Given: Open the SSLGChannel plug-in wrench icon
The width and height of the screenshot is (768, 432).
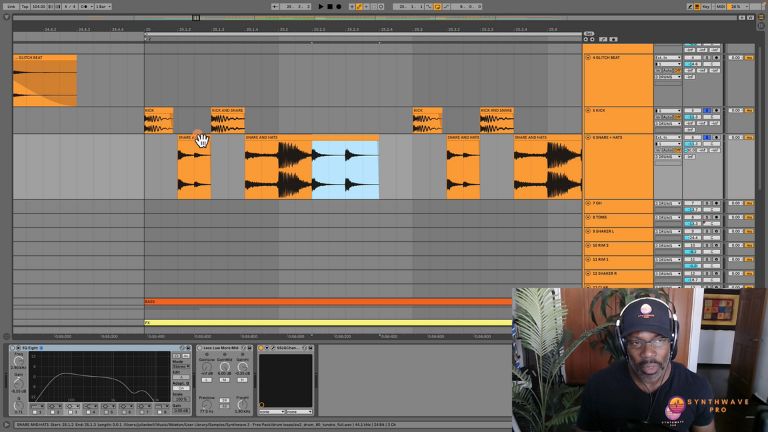Looking at the screenshot, I should point(273,348).
